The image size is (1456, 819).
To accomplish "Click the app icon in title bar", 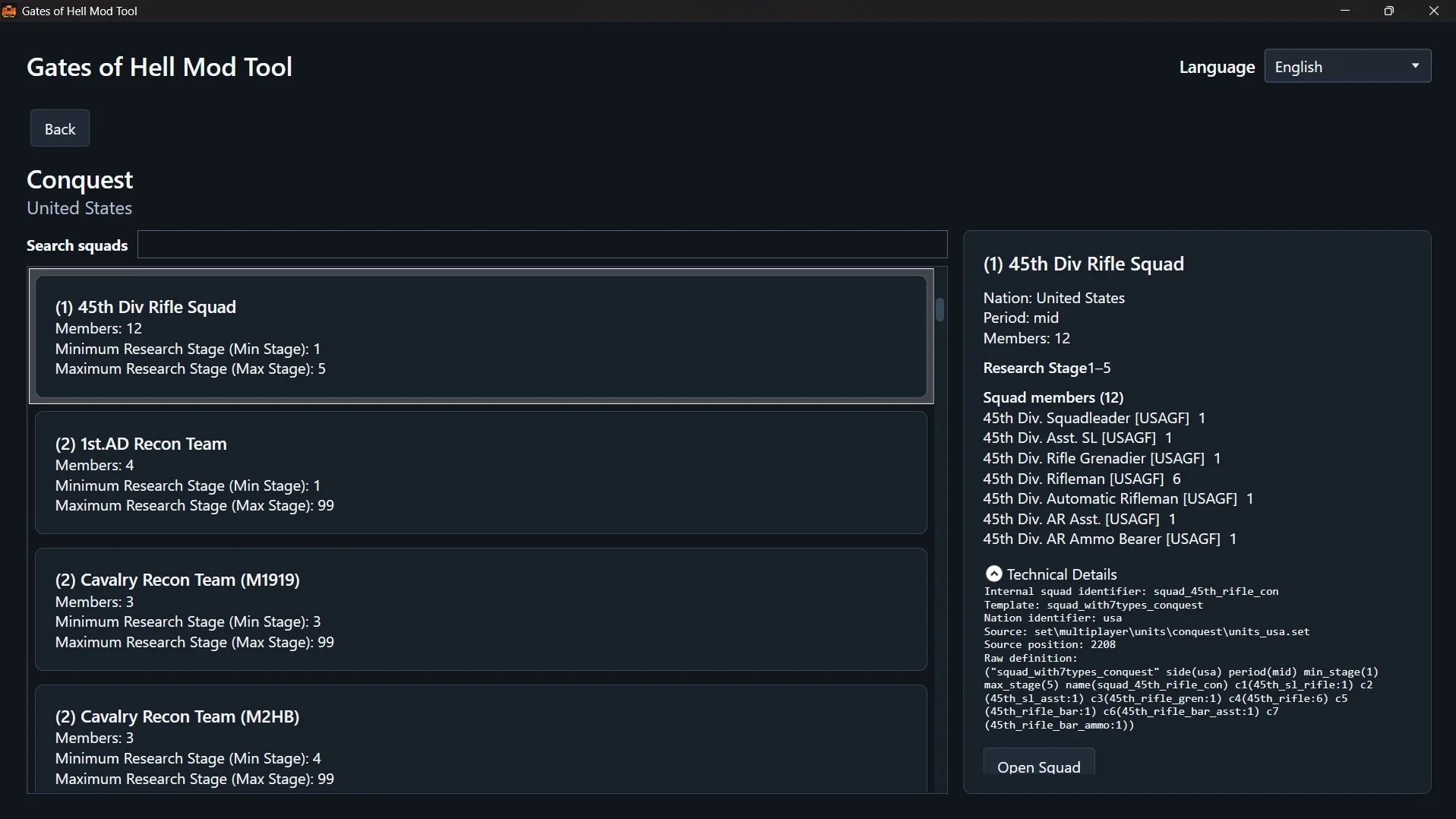I will click(9, 11).
